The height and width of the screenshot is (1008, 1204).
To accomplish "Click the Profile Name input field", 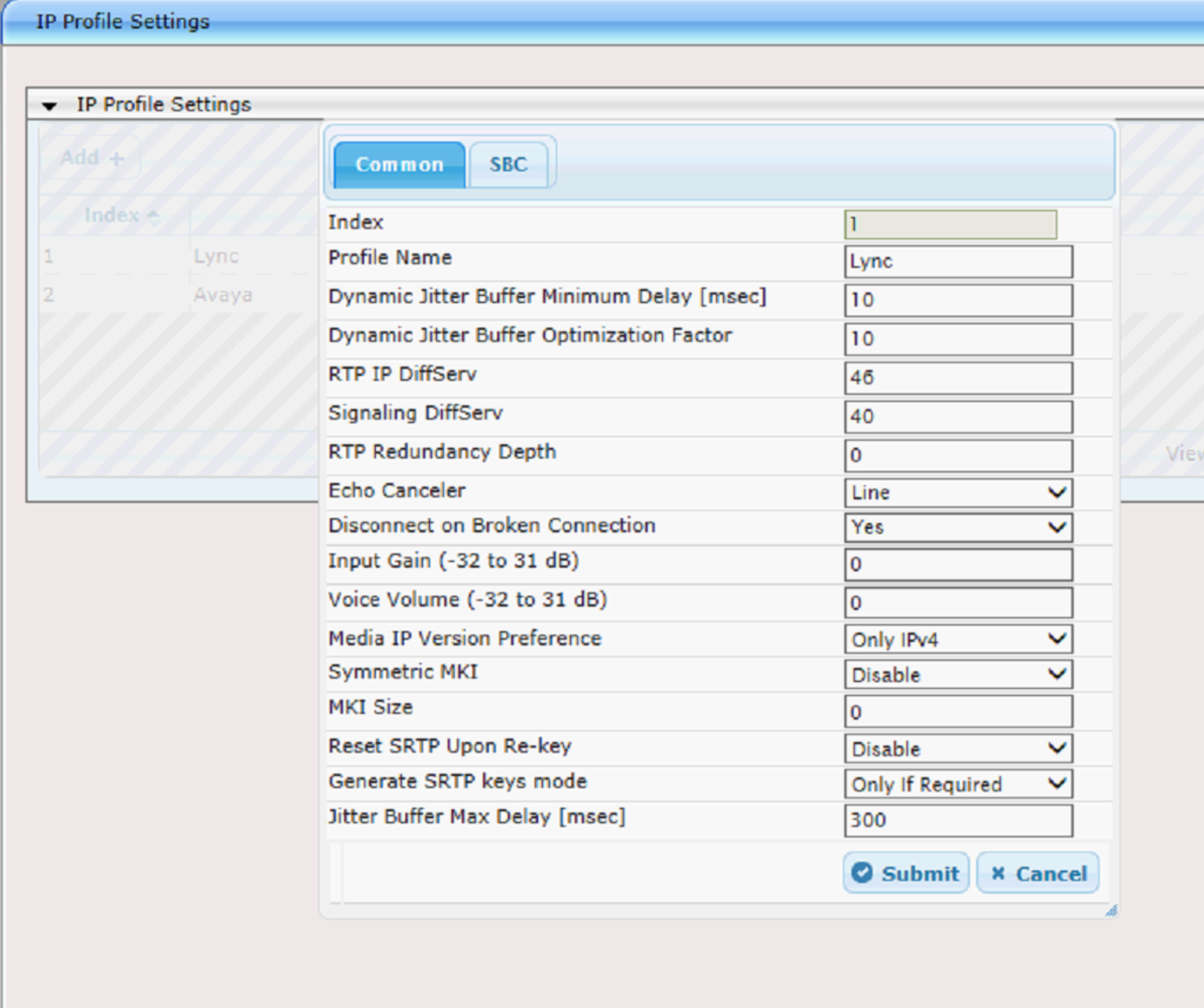I will point(958,261).
